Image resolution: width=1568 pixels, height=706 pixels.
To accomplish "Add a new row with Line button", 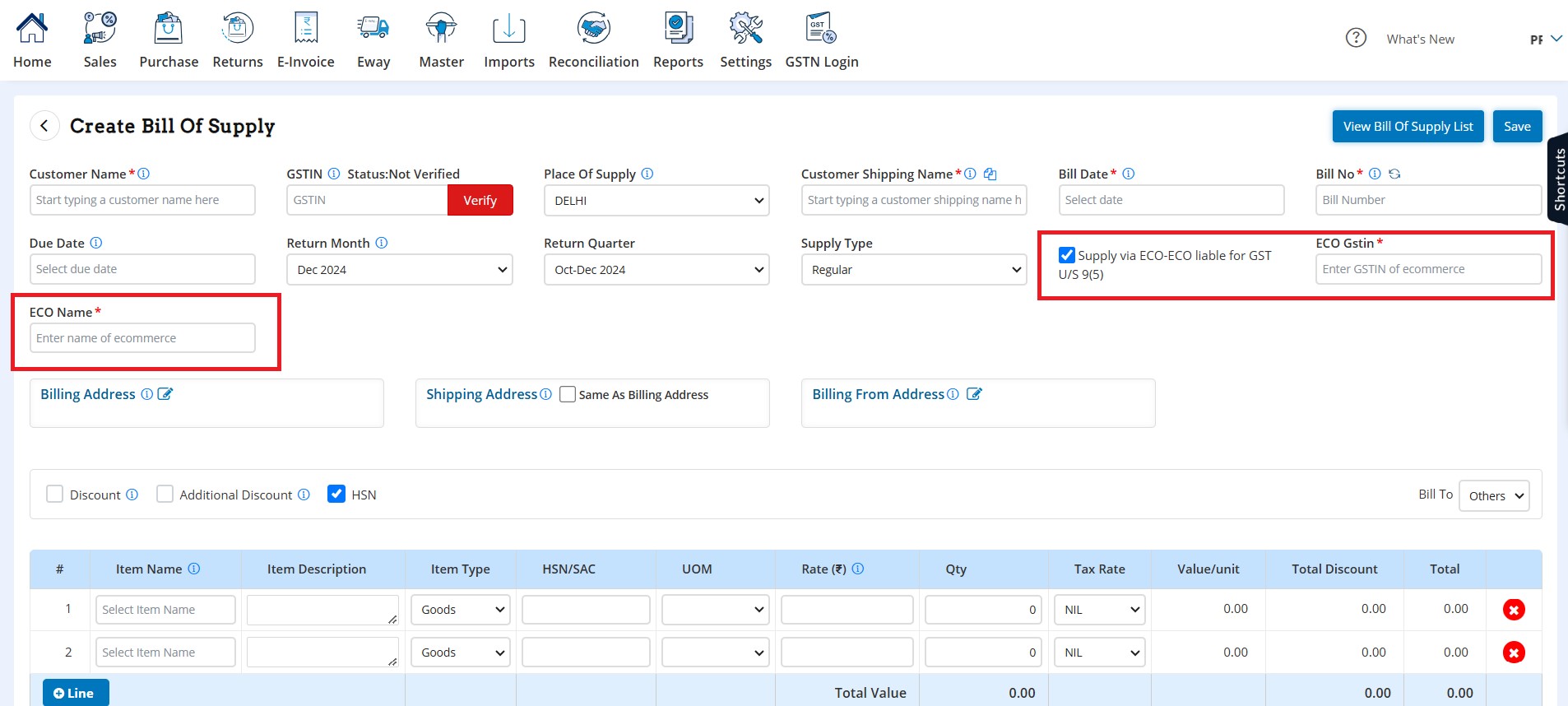I will pyautogui.click(x=76, y=693).
